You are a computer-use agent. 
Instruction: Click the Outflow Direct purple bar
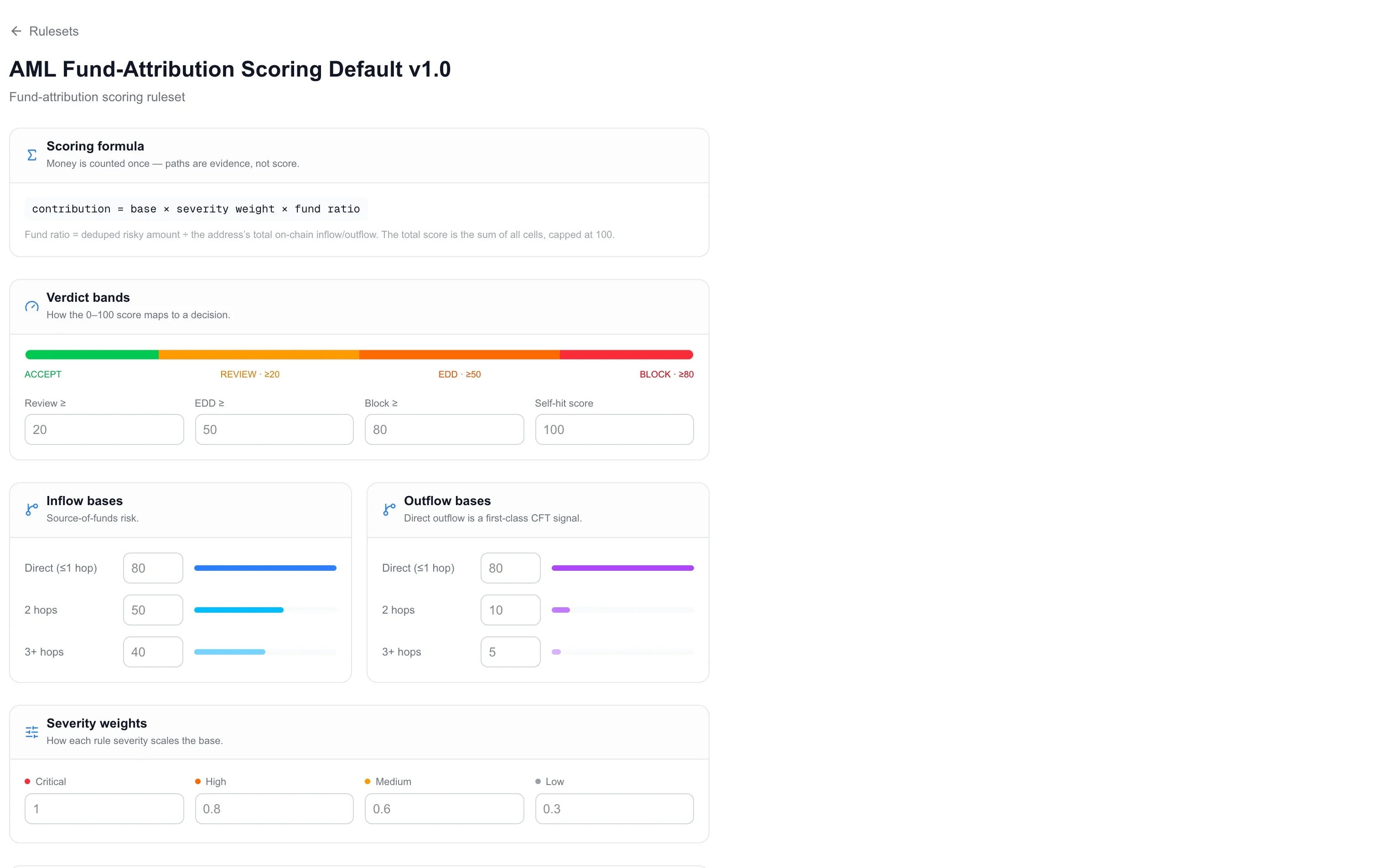[623, 568]
